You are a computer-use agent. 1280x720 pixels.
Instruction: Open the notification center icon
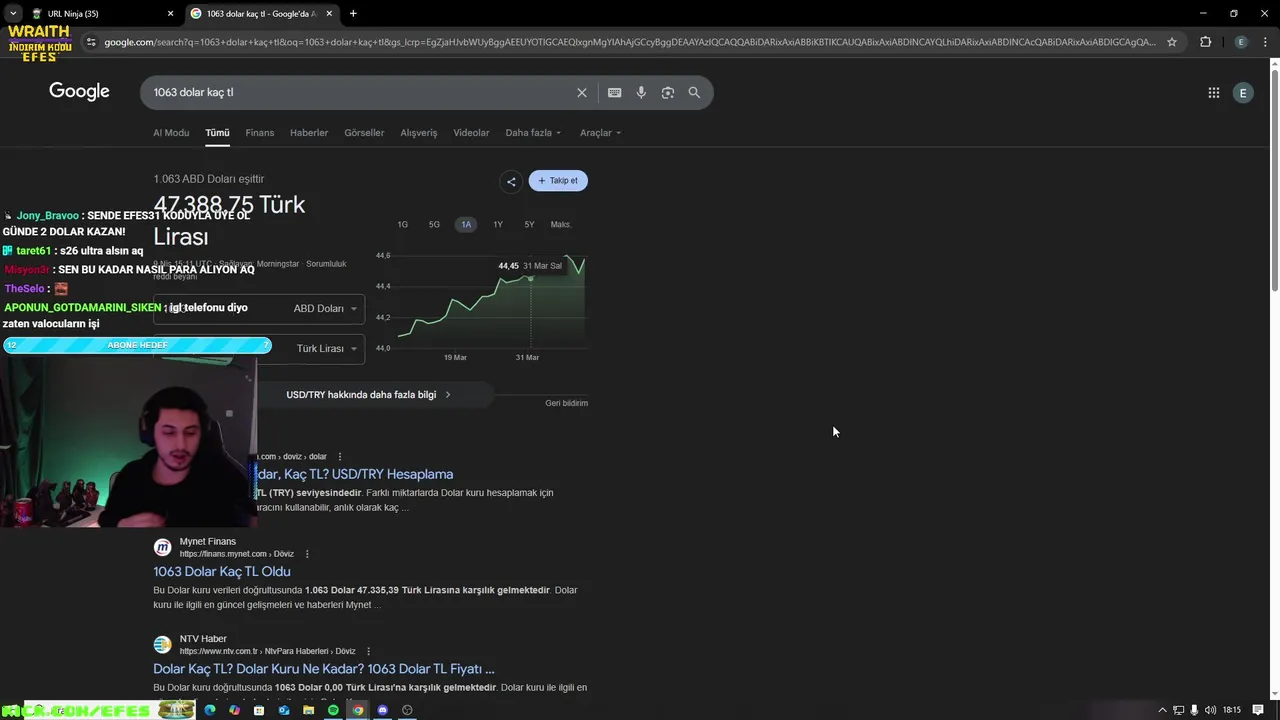pos(1258,710)
